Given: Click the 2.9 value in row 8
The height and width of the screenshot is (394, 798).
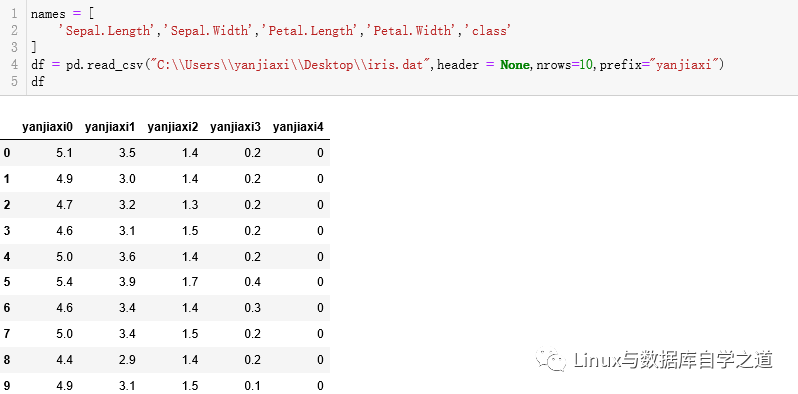Looking at the screenshot, I should point(127,360).
